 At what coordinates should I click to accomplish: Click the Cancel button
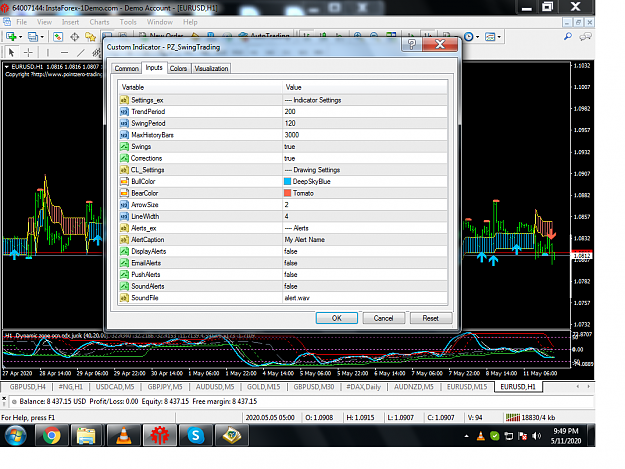pyautogui.click(x=383, y=318)
